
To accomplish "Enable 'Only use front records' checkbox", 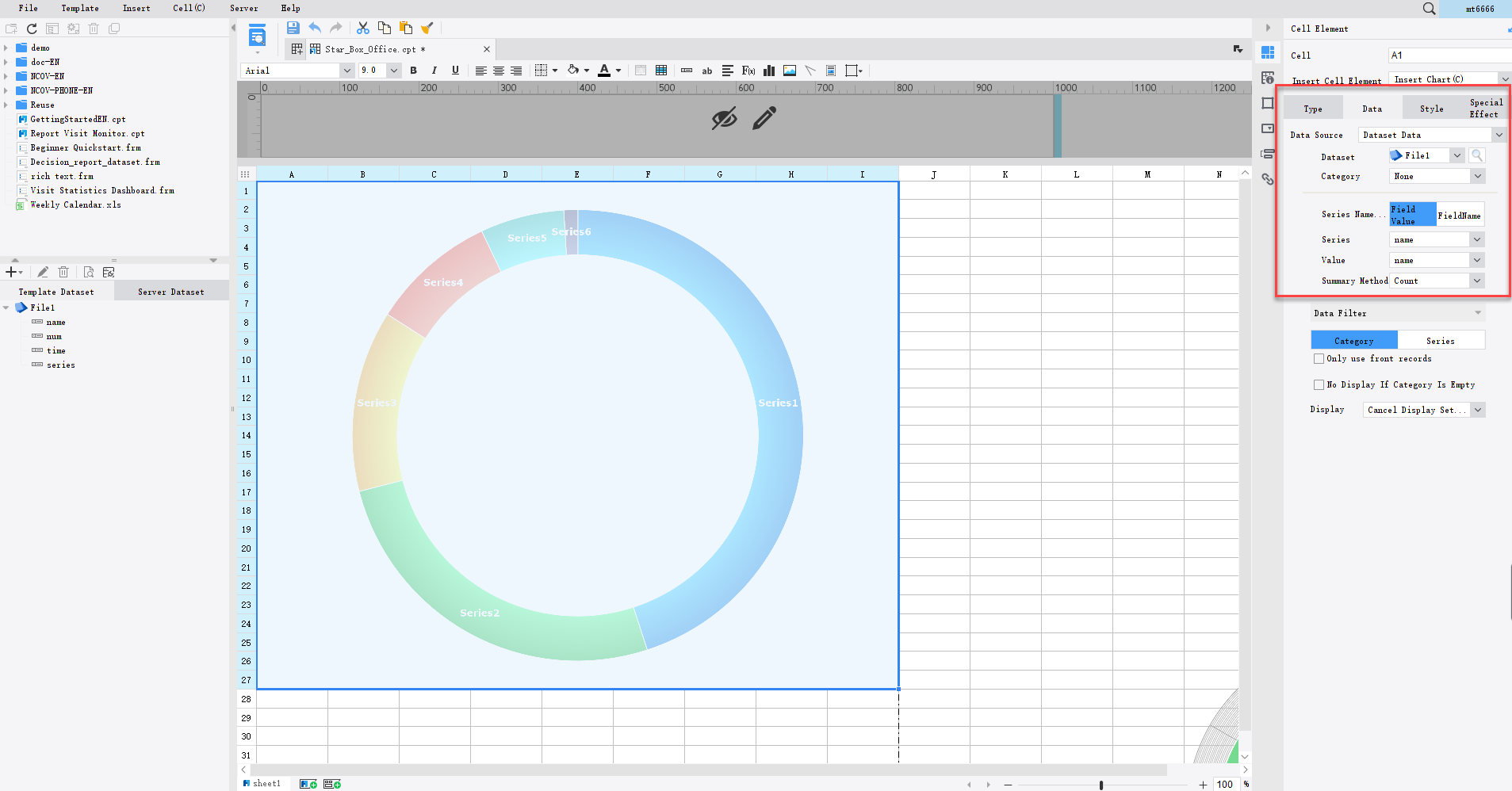I will (x=1319, y=358).
